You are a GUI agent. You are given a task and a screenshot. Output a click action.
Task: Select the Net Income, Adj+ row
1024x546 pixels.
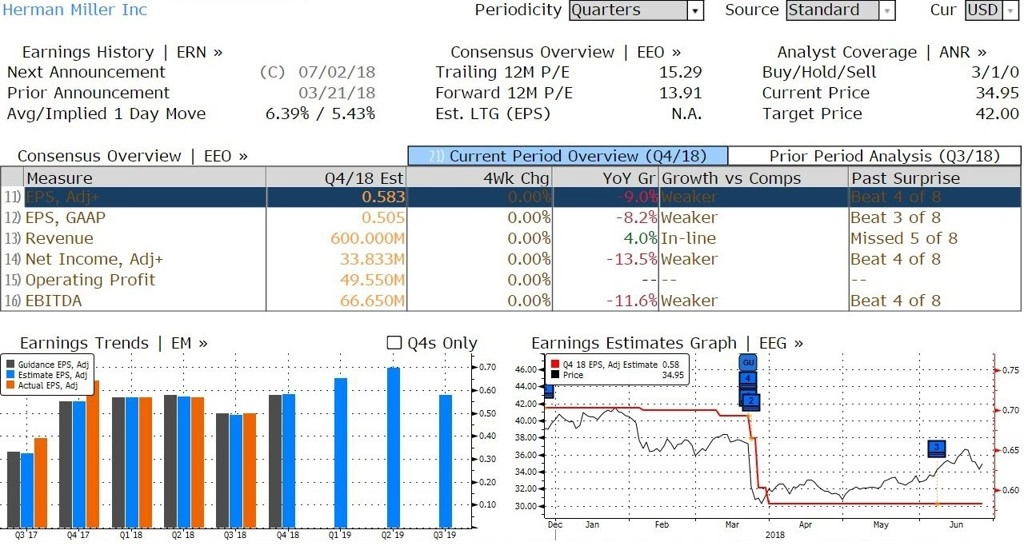(511, 259)
